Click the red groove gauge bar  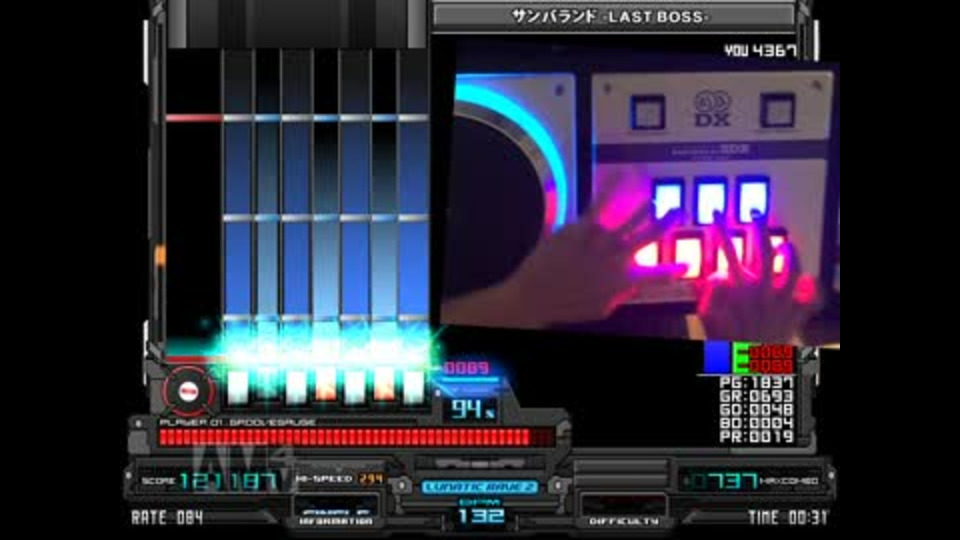click(x=356, y=437)
